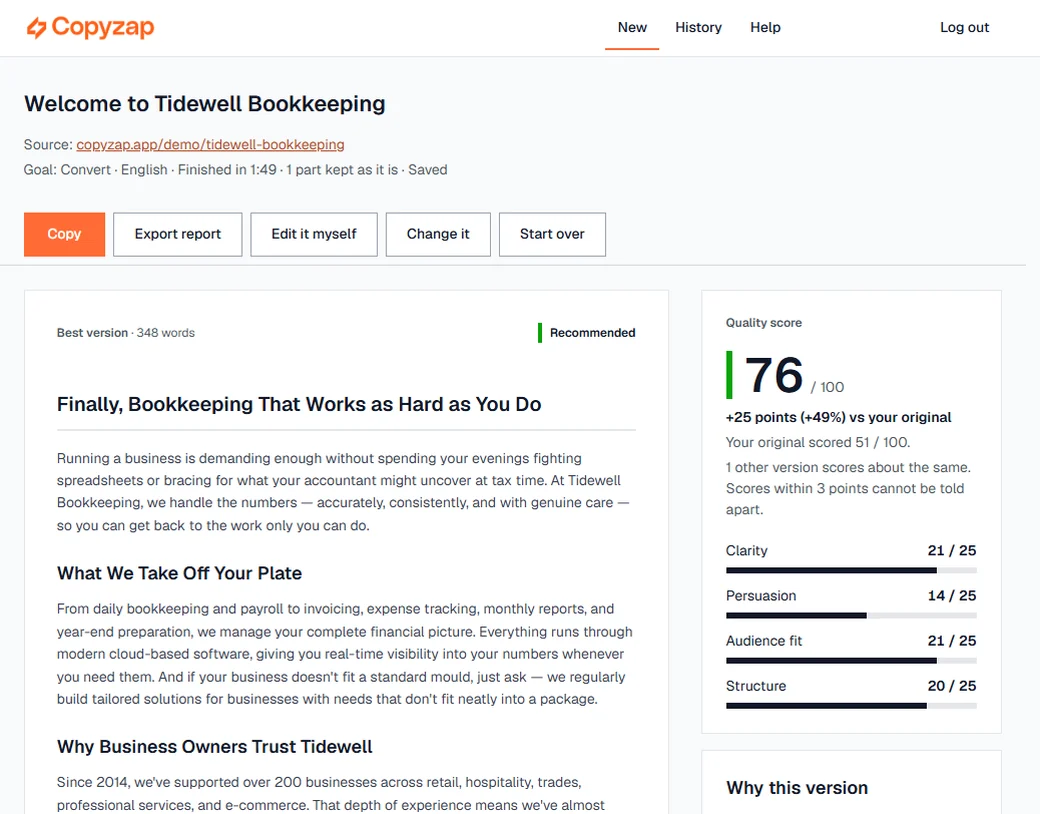The width and height of the screenshot is (1040, 814).
Task: Click the Structure score bar
Action: coord(851,706)
